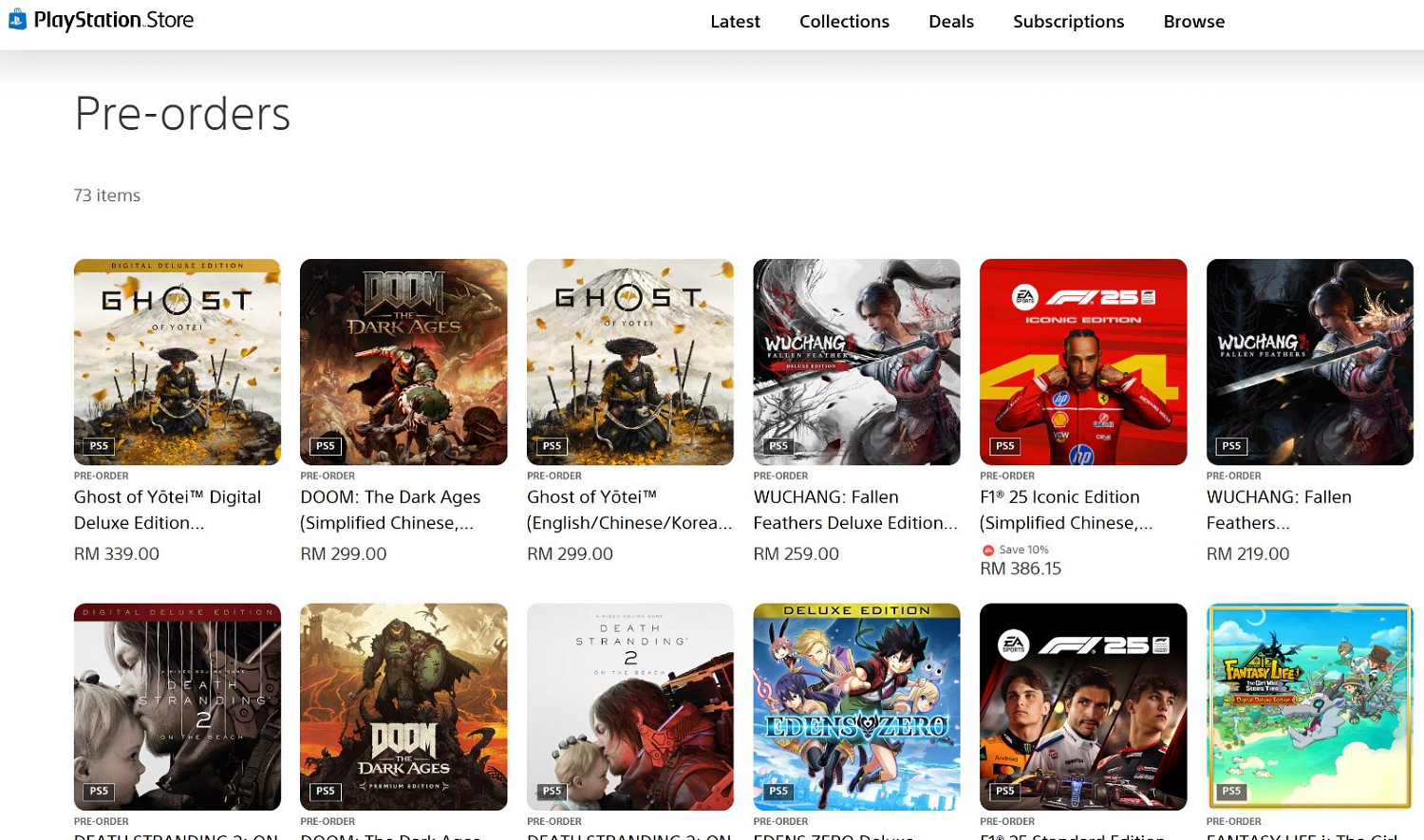The image size is (1424, 840).
Task: Open the Latest menu item
Action: [735, 21]
